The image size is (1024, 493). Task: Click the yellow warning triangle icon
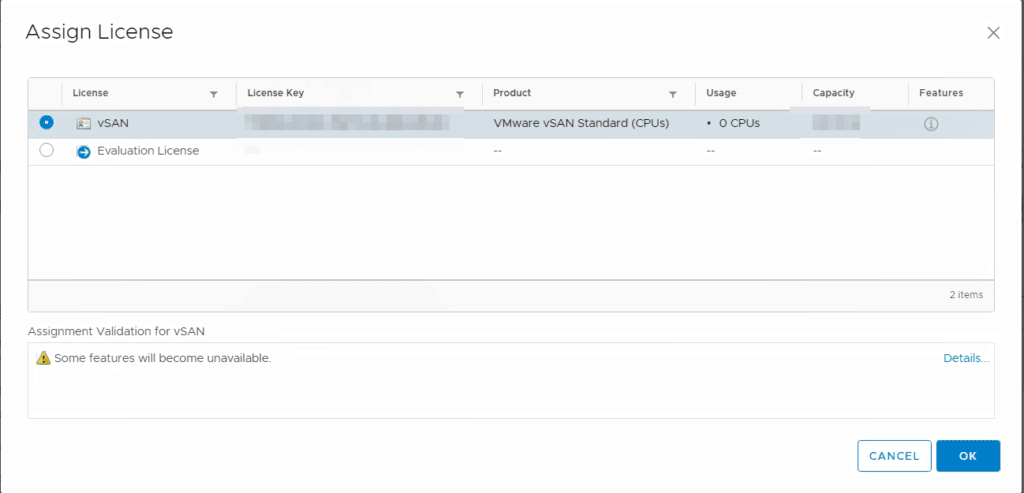43,358
